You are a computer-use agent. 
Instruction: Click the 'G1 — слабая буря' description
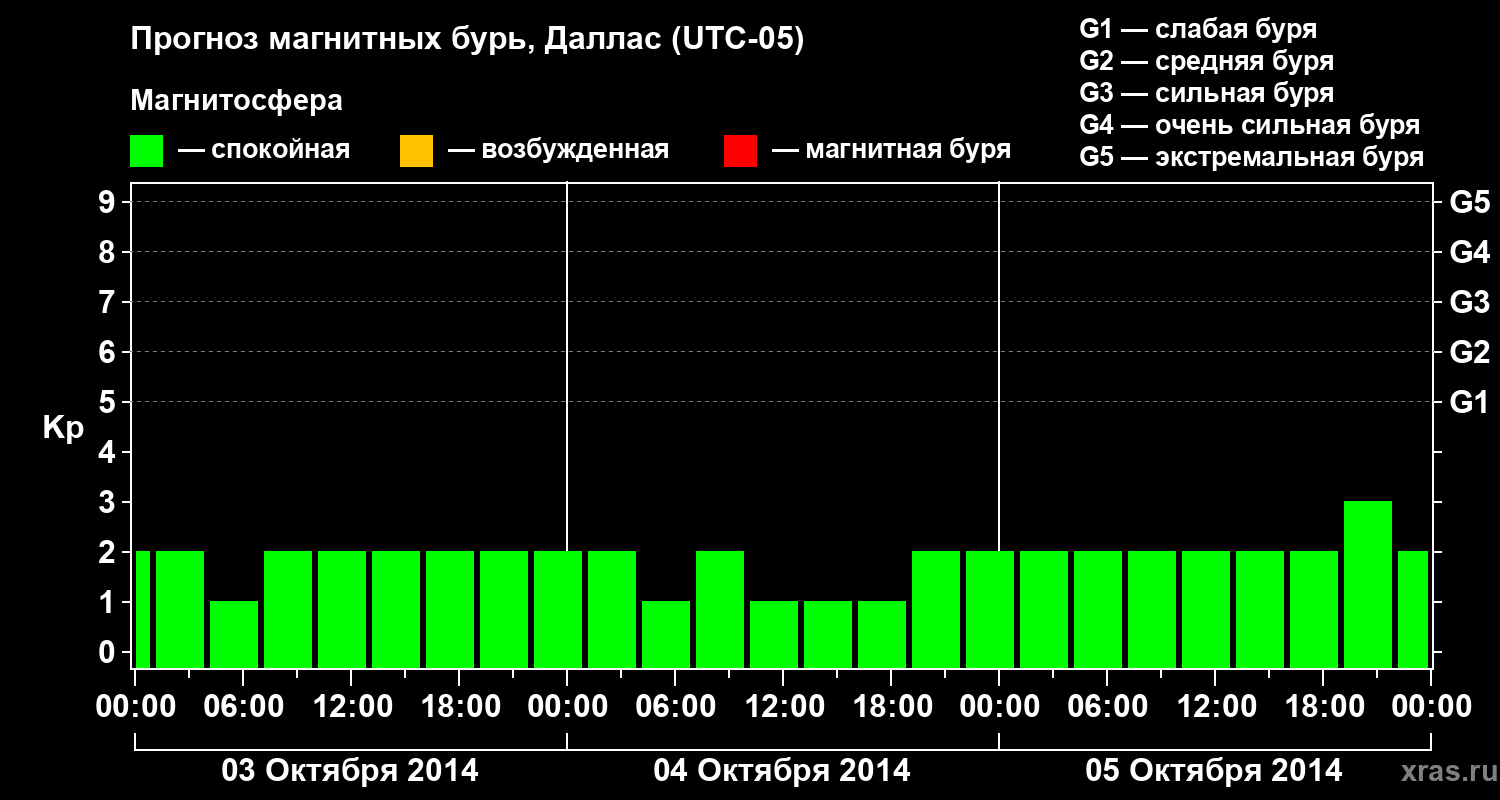tap(1198, 29)
